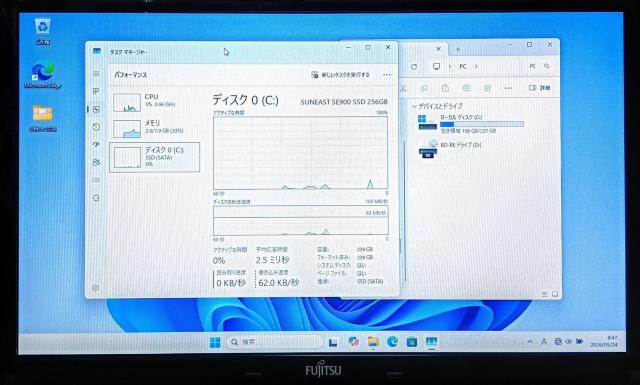Click the taskbar 検索 search box

tap(274, 342)
